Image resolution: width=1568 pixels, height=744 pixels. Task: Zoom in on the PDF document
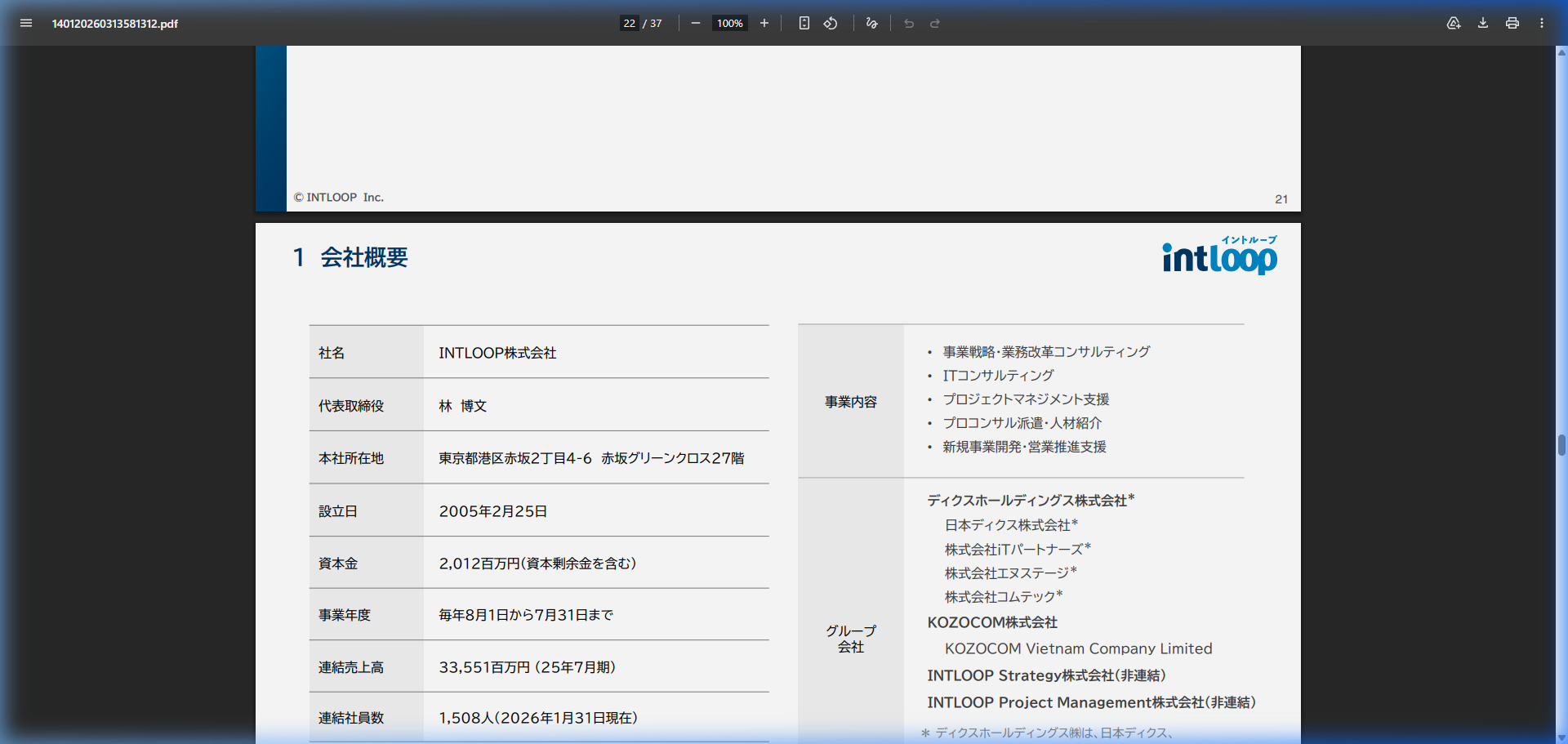click(x=764, y=23)
